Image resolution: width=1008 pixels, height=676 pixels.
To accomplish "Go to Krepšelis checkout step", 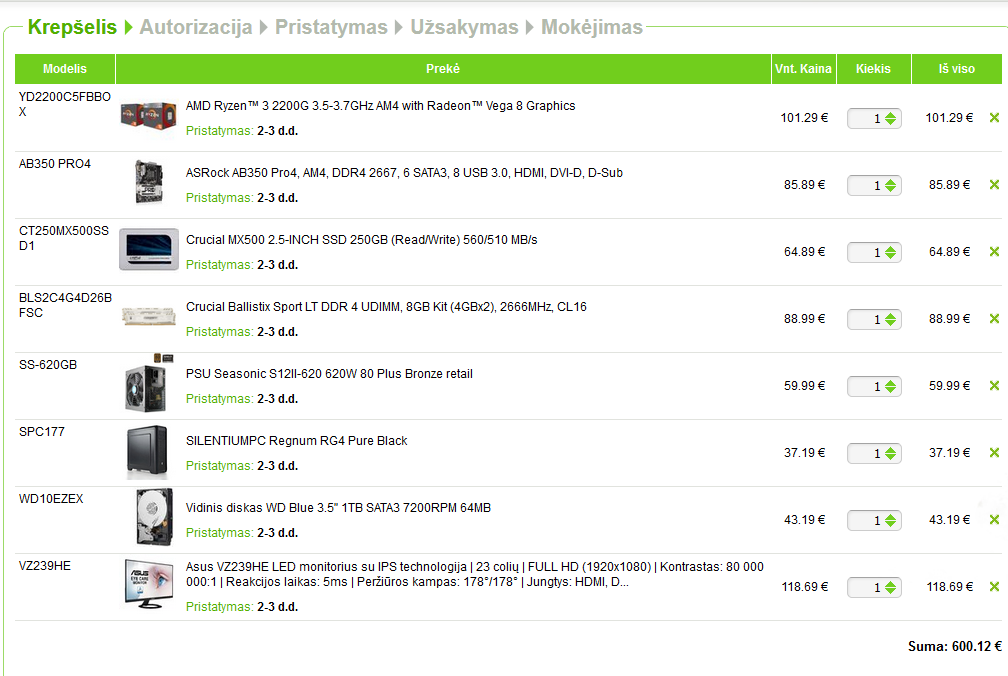I will click(72, 27).
